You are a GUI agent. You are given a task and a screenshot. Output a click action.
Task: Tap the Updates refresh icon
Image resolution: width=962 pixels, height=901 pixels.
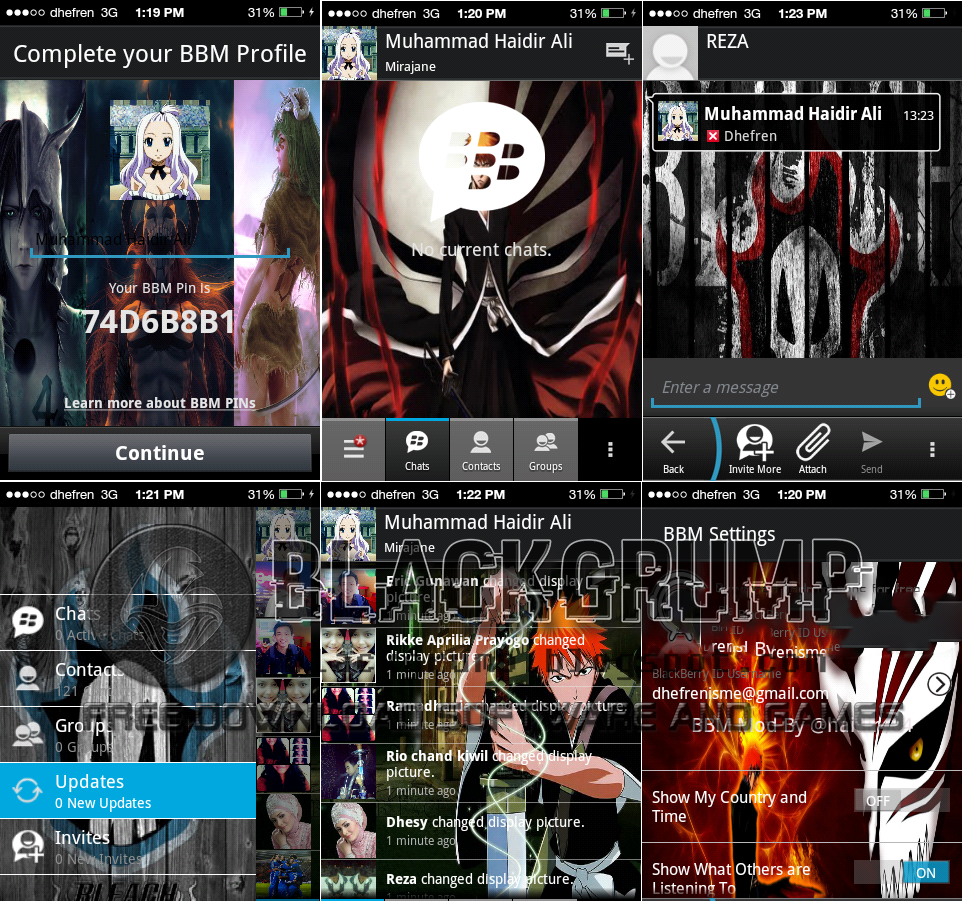(28, 791)
